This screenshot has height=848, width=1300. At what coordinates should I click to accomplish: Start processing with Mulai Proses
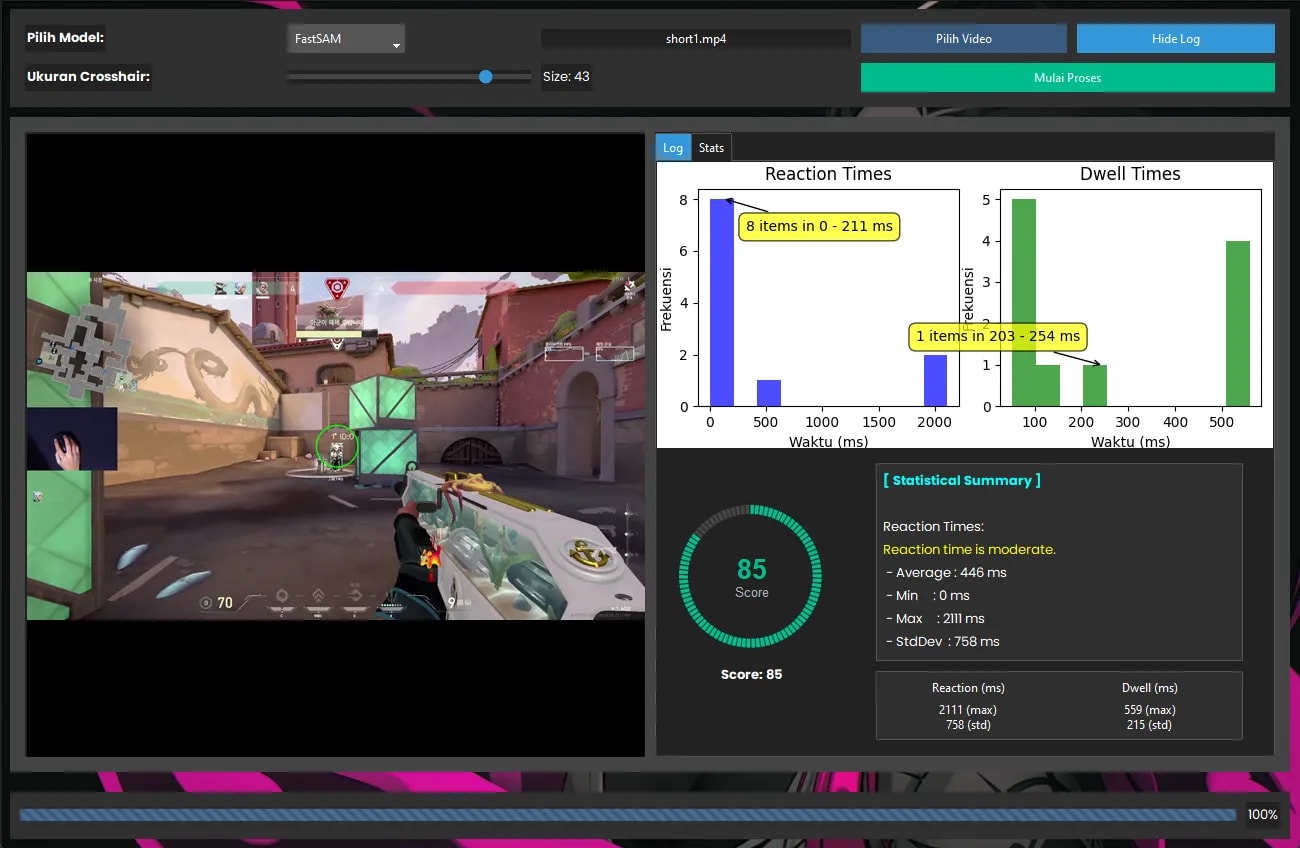pyautogui.click(x=1067, y=77)
